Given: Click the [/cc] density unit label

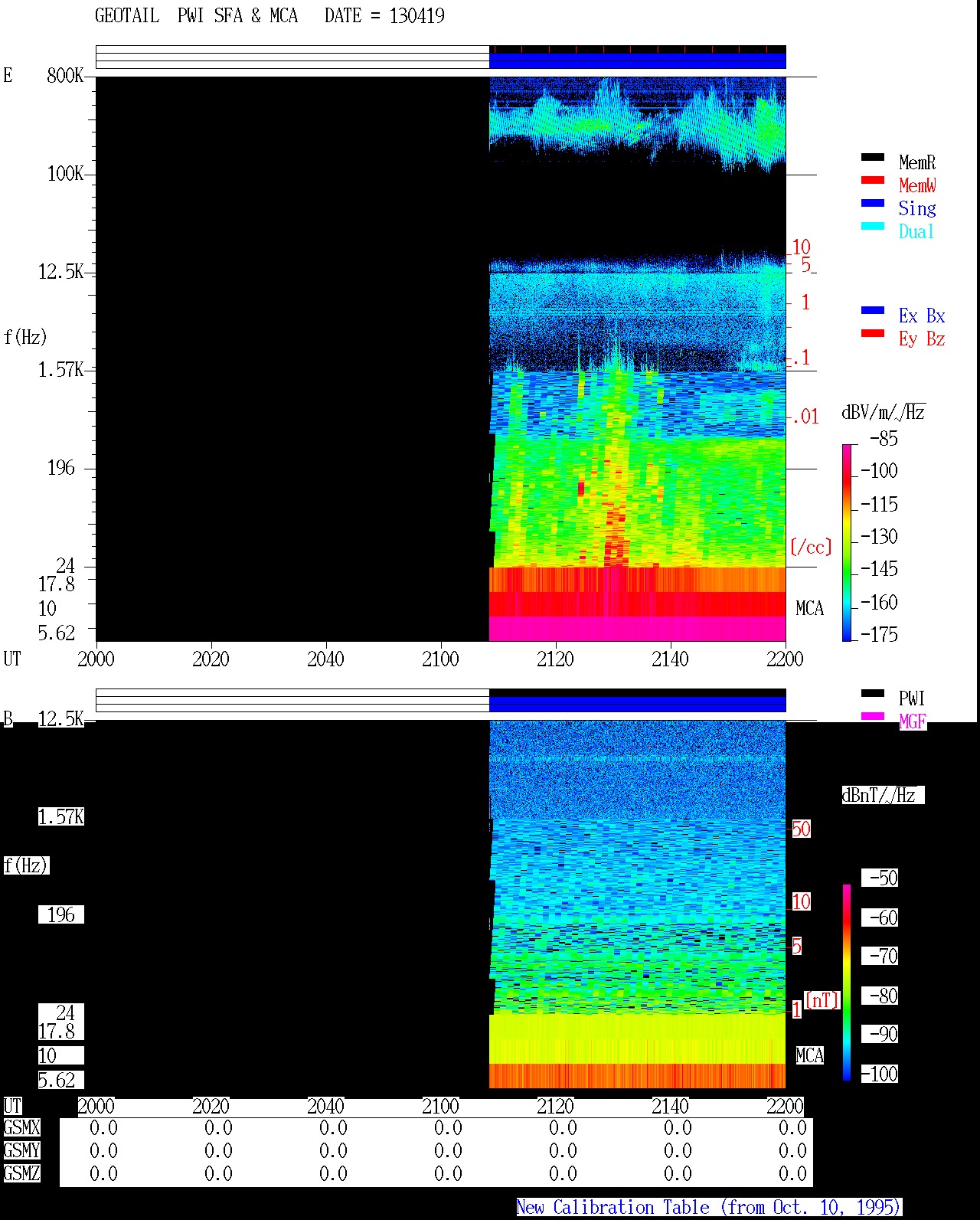Looking at the screenshot, I should click(811, 547).
